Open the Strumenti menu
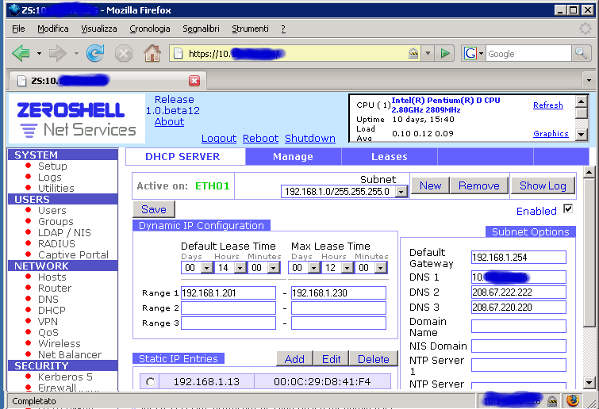 tap(250, 29)
